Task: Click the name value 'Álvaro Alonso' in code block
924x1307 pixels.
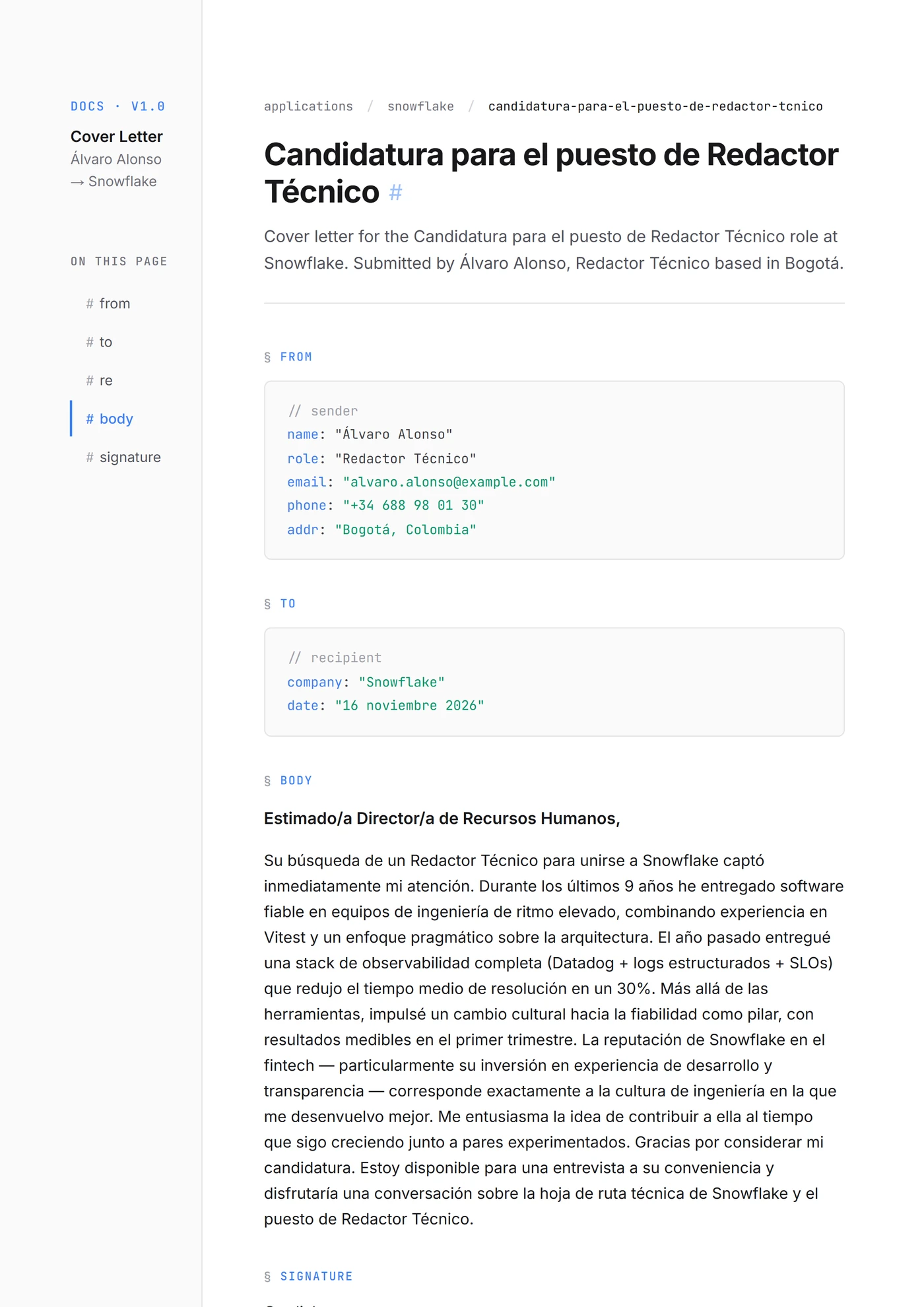Action: tap(393, 434)
